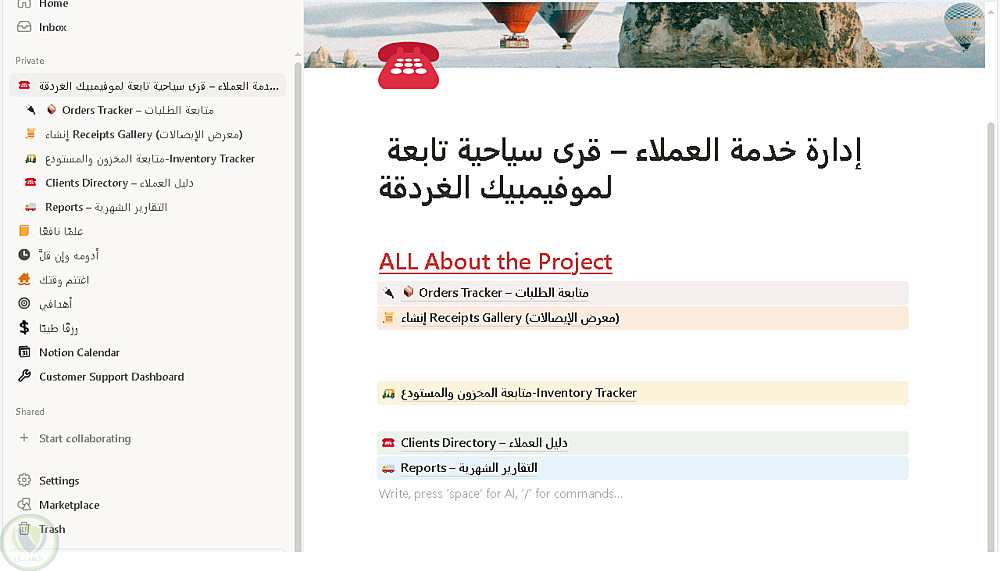Viewport: 1000px width, 571px height.
Task: Open the Receipts Gallery link on the page
Action: pyautogui.click(x=510, y=318)
